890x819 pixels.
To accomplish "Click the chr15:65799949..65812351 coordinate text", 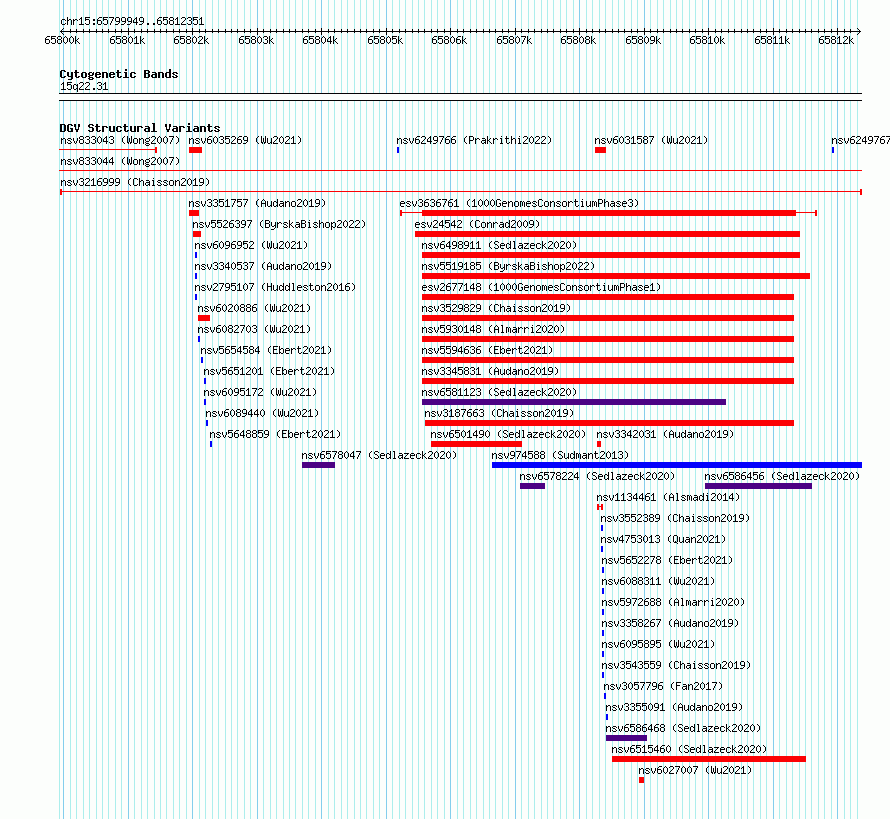I will pos(132,22).
